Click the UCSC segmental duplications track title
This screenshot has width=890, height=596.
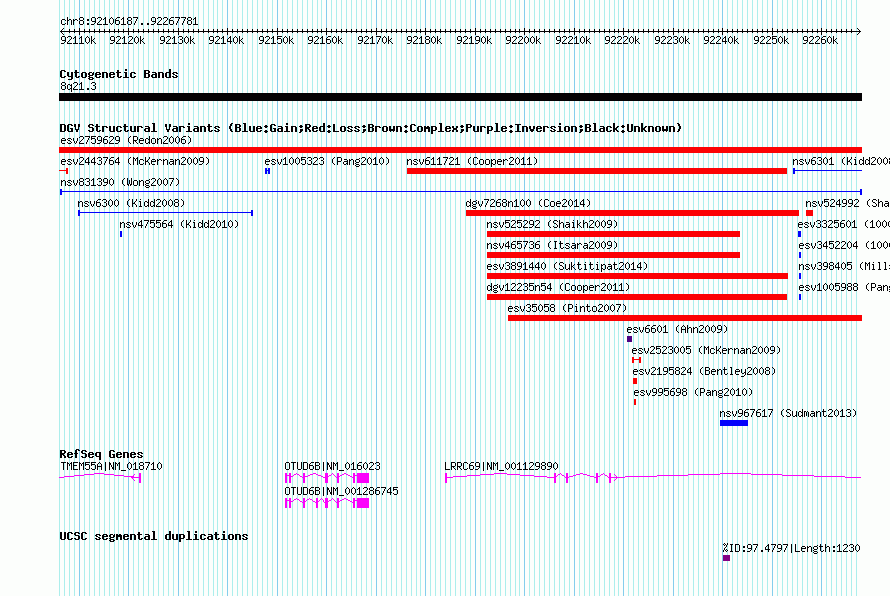point(154,536)
